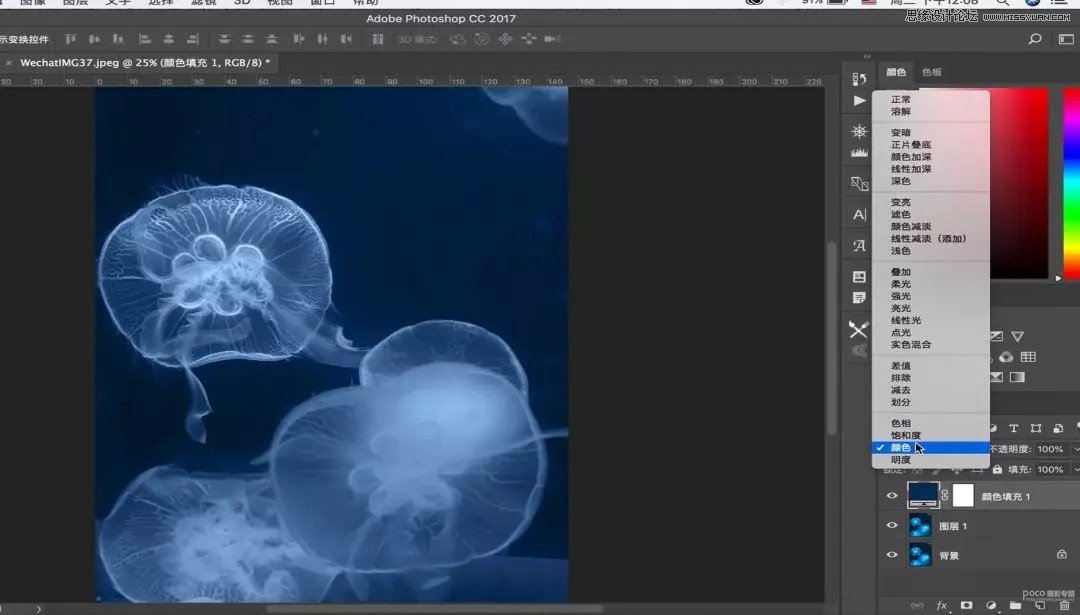The height and width of the screenshot is (615, 1080).
Task: Create a new group folder icon
Action: (x=1015, y=605)
